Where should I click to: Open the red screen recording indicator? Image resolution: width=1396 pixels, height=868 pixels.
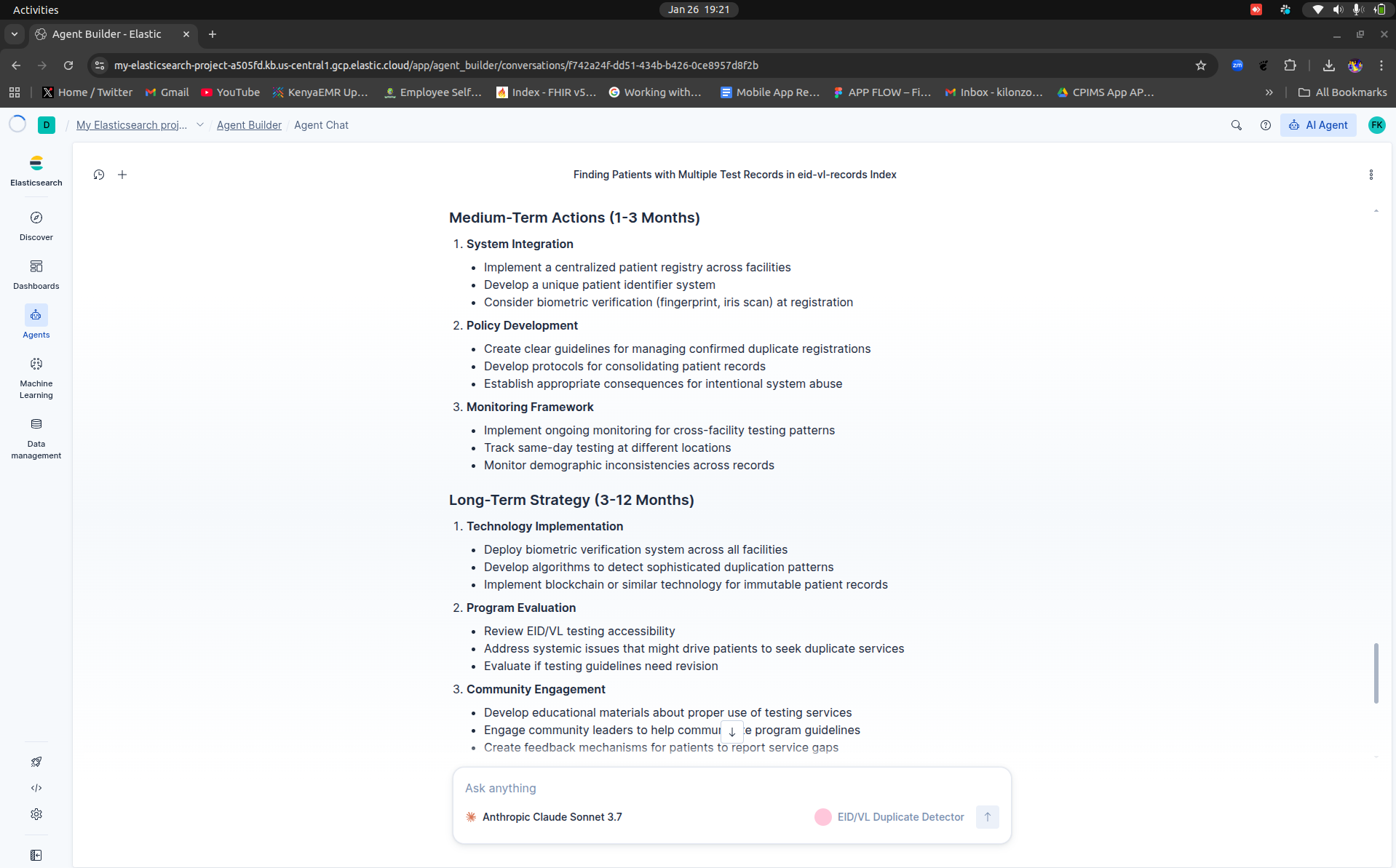pos(1256,9)
